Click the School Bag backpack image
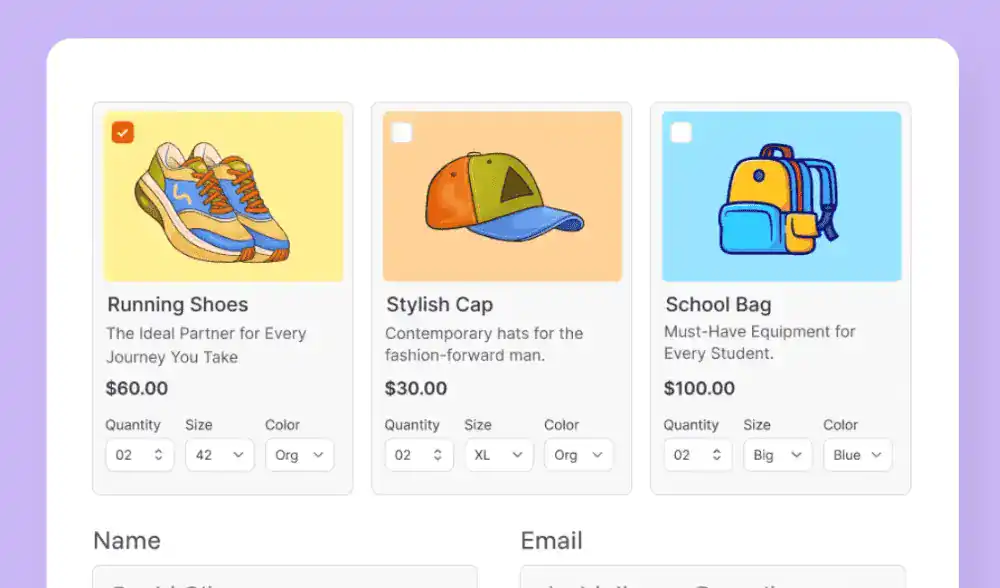The width and height of the screenshot is (1000, 588). [781, 197]
